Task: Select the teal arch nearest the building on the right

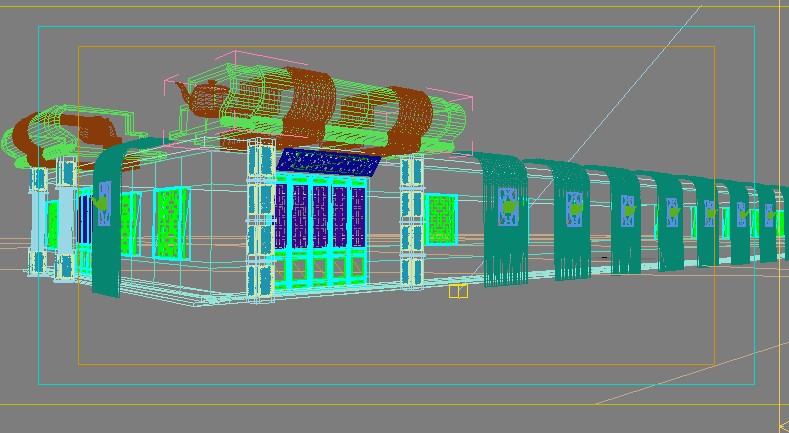Action: click(505, 220)
